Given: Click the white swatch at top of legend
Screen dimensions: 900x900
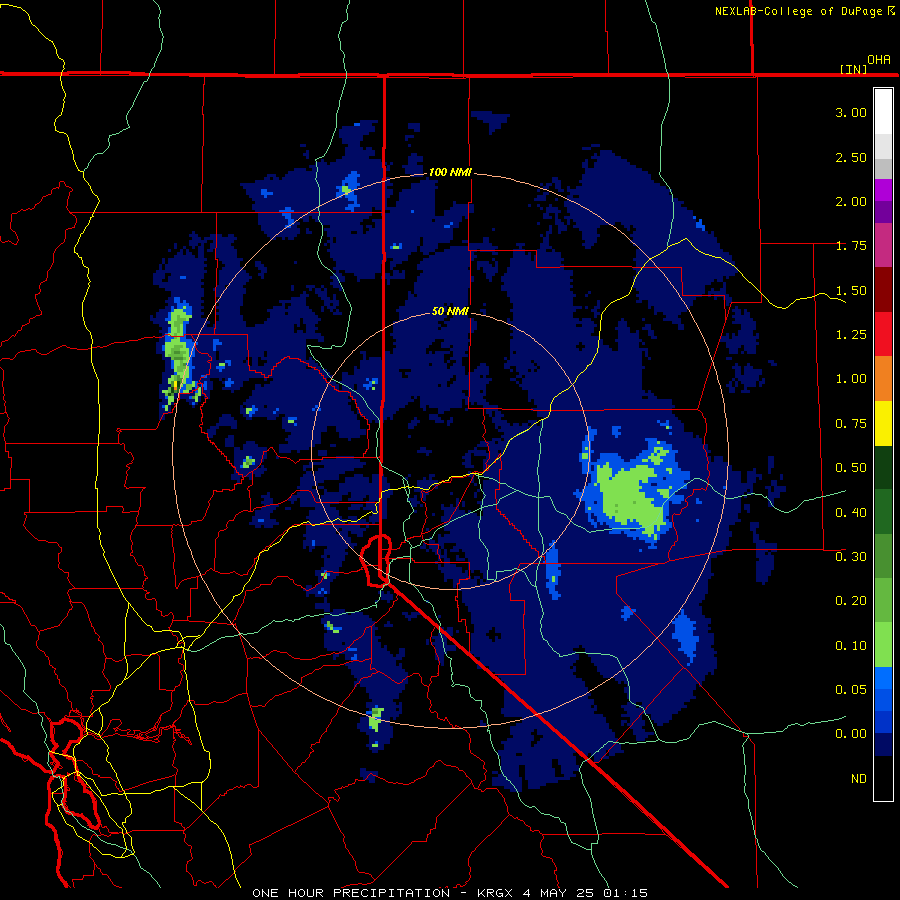Looking at the screenshot, I should (883, 111).
